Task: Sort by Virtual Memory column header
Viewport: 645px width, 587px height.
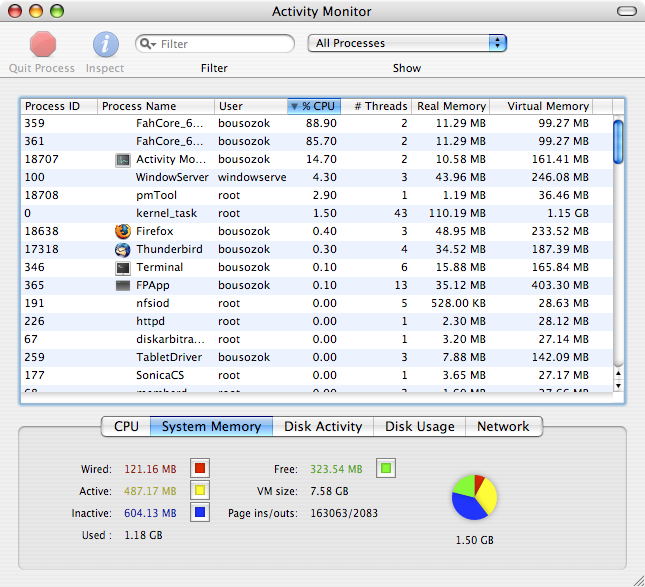Action: point(541,106)
